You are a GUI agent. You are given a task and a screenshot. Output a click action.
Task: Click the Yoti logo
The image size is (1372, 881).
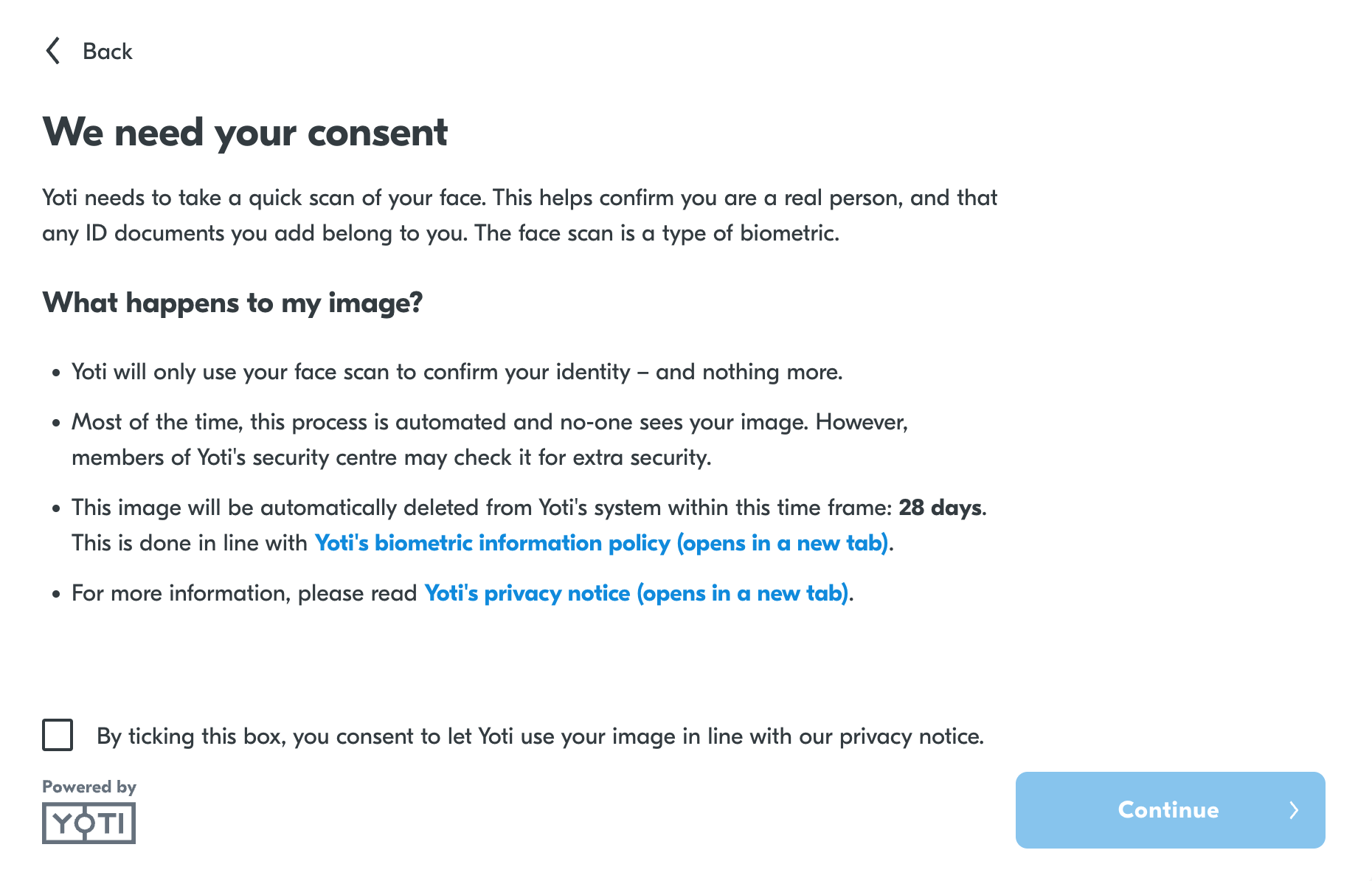[x=89, y=823]
